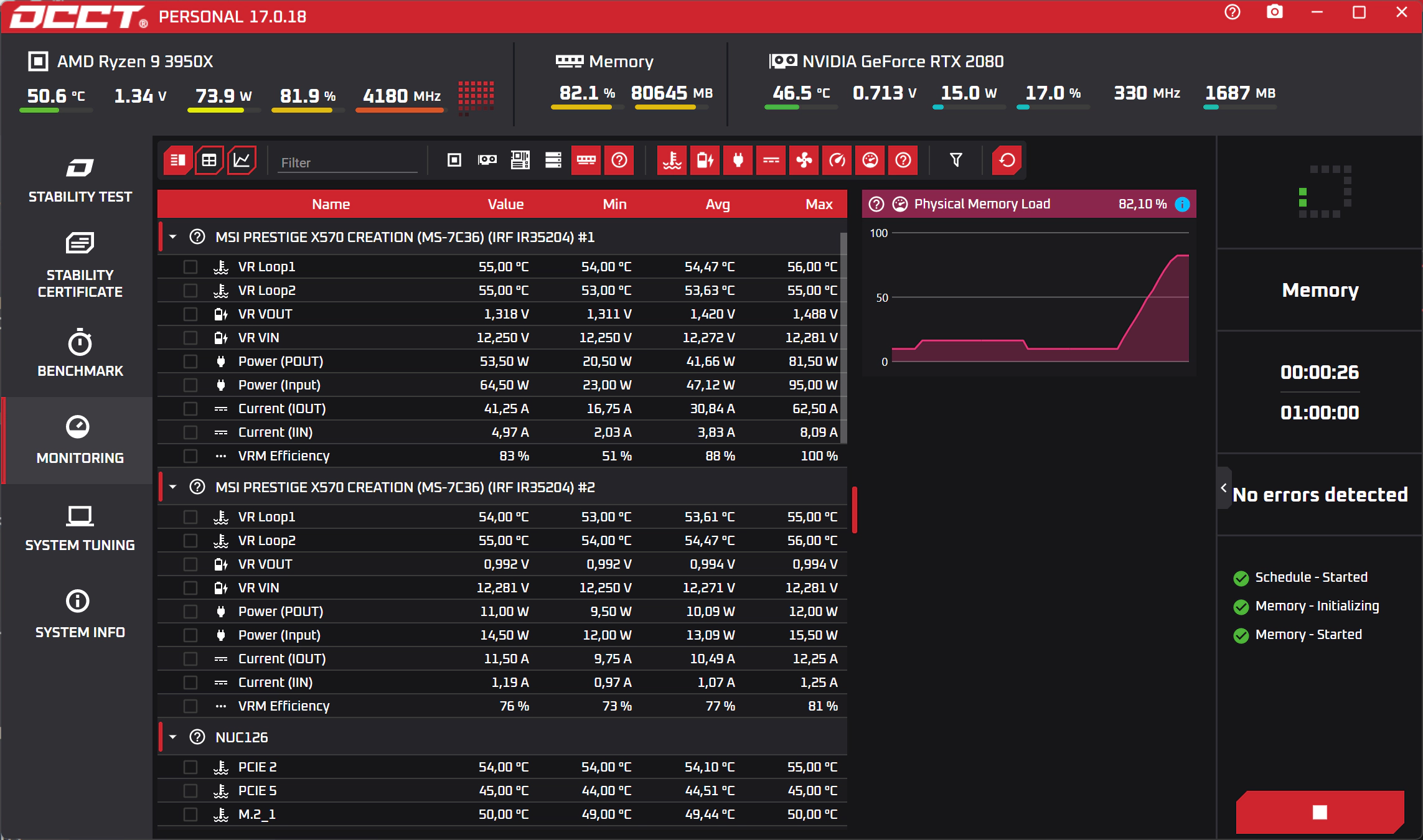Collapse right test panel with chevron

click(1224, 488)
